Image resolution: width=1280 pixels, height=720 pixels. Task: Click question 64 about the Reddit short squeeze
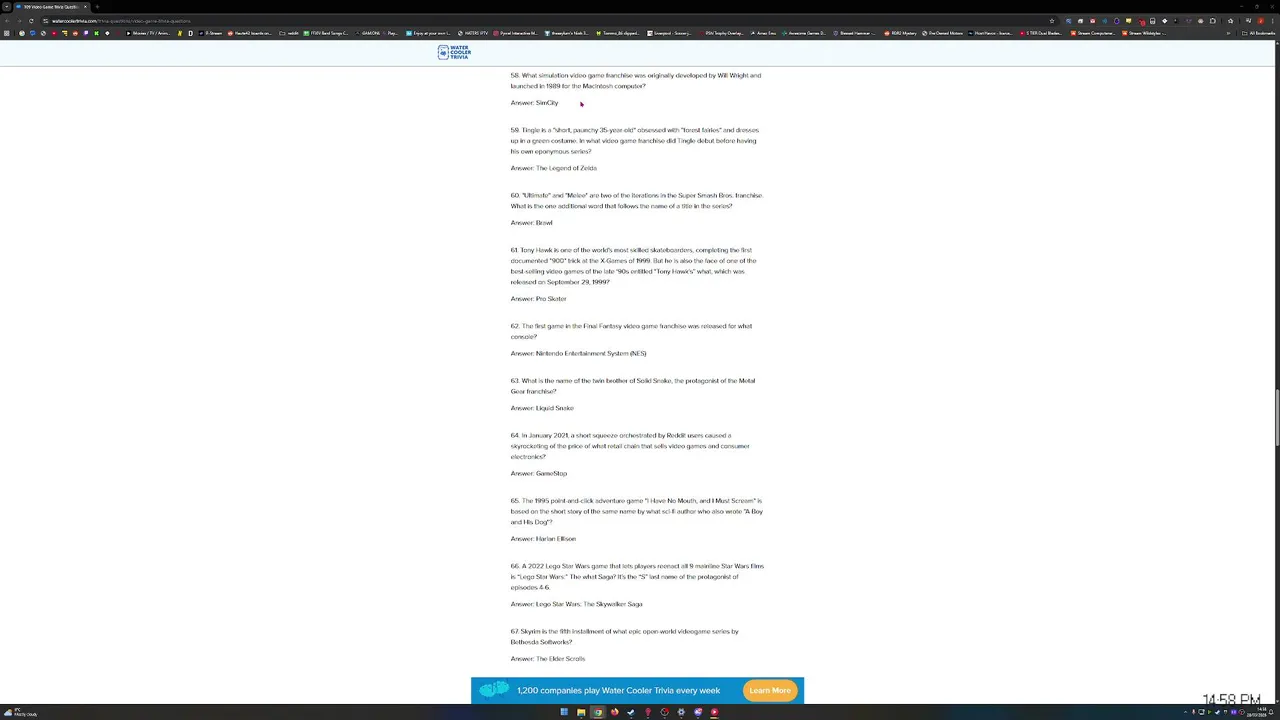coord(630,446)
